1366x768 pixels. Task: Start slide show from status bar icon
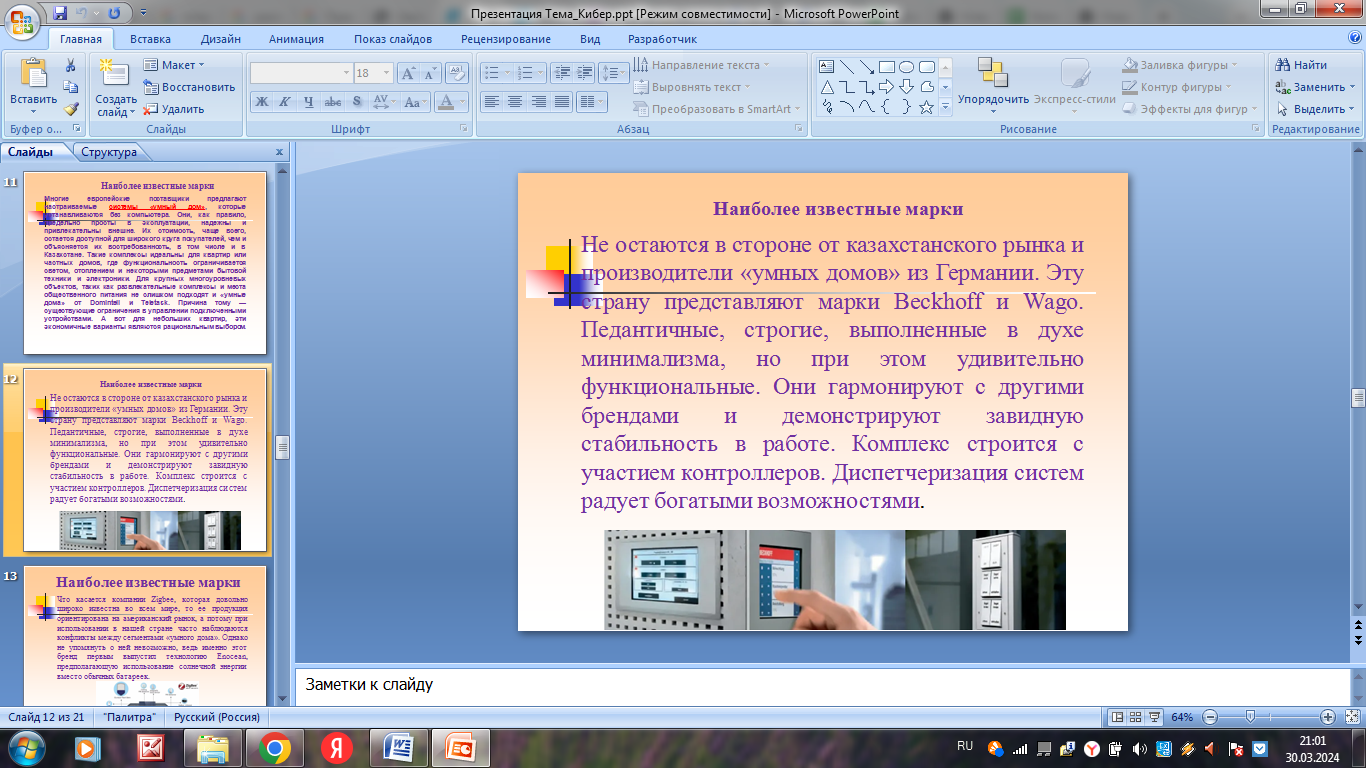(x=1155, y=717)
